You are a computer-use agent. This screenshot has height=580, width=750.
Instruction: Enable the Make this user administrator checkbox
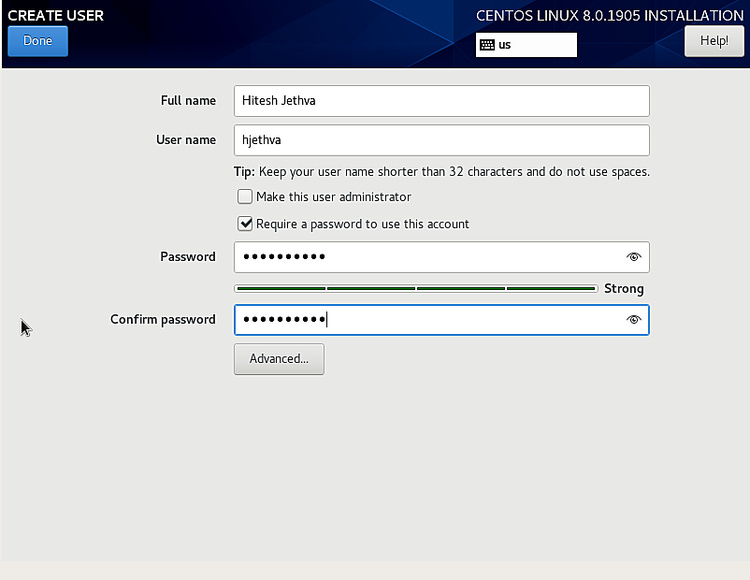pos(245,197)
